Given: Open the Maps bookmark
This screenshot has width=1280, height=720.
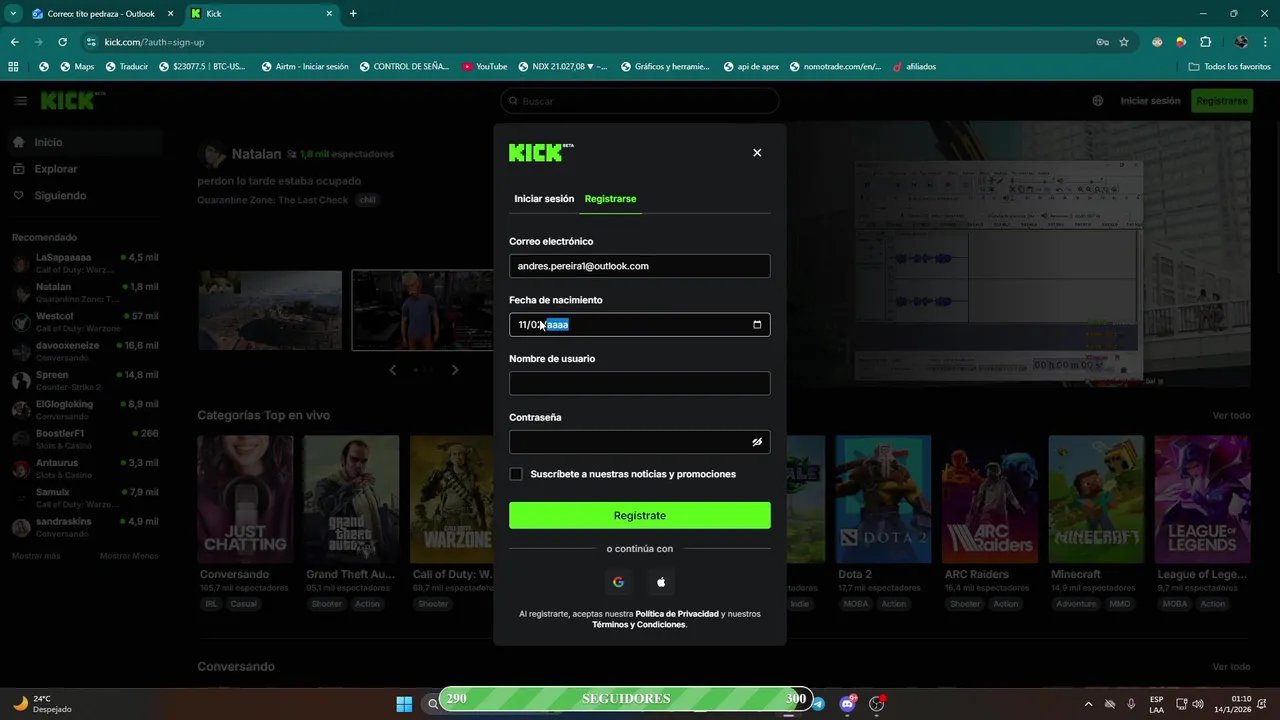Looking at the screenshot, I should coord(77,67).
